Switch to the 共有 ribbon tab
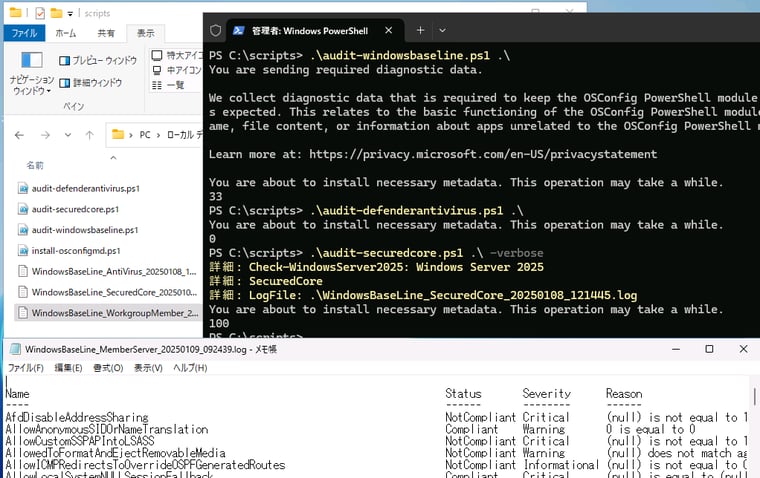This screenshot has height=478, width=760. coord(106,33)
